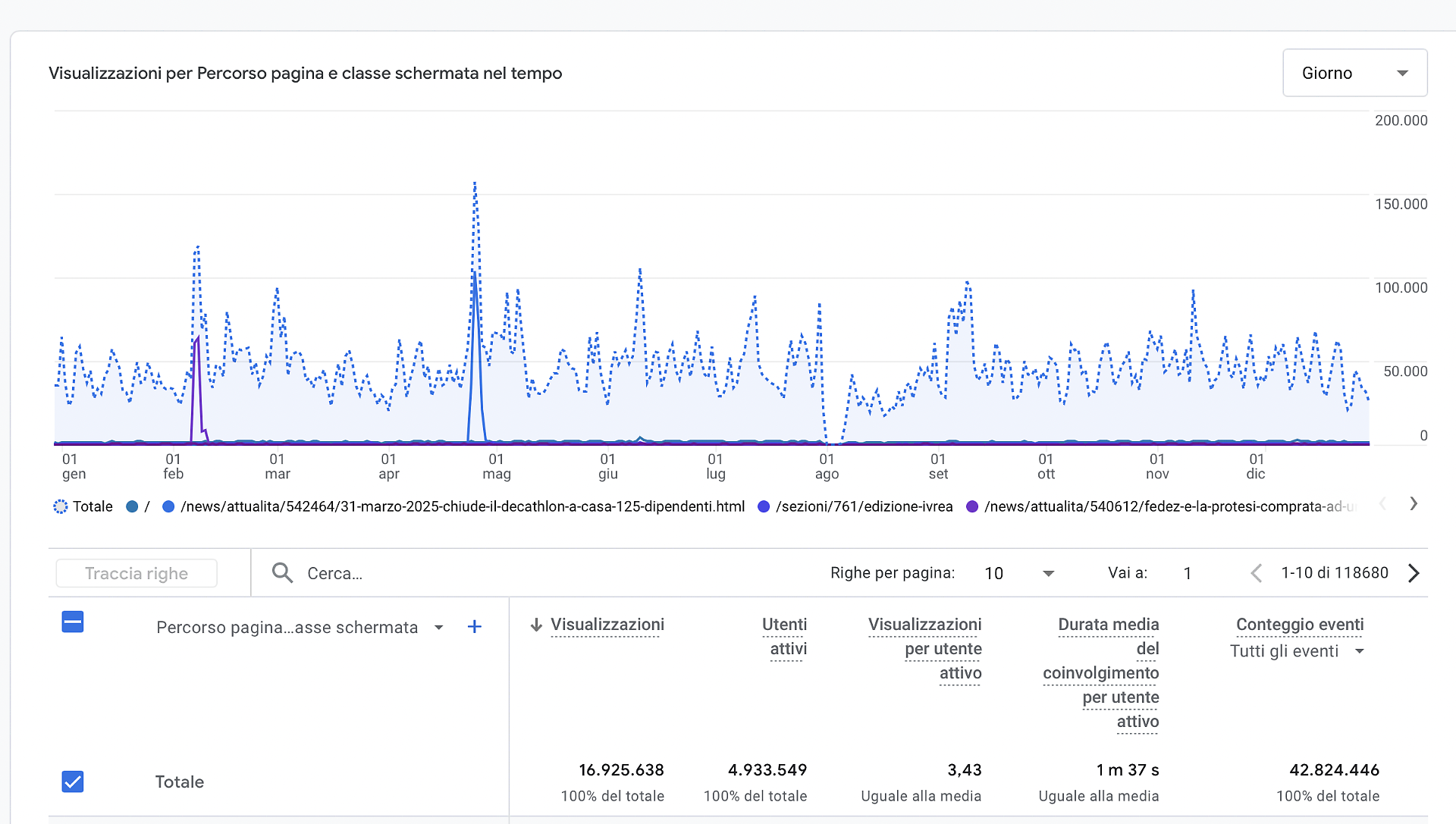
Task: Click sort arrow beside Visualizzazioni
Action: (536, 625)
